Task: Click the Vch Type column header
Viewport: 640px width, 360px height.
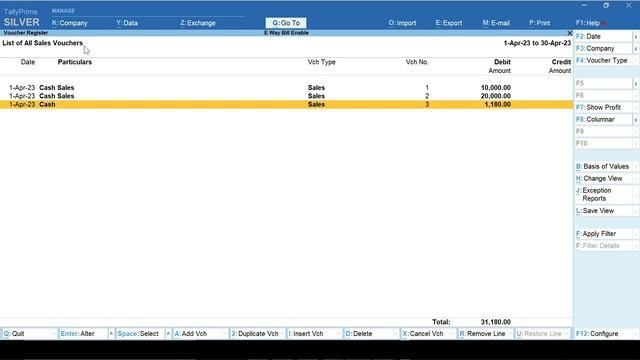Action: coord(322,62)
